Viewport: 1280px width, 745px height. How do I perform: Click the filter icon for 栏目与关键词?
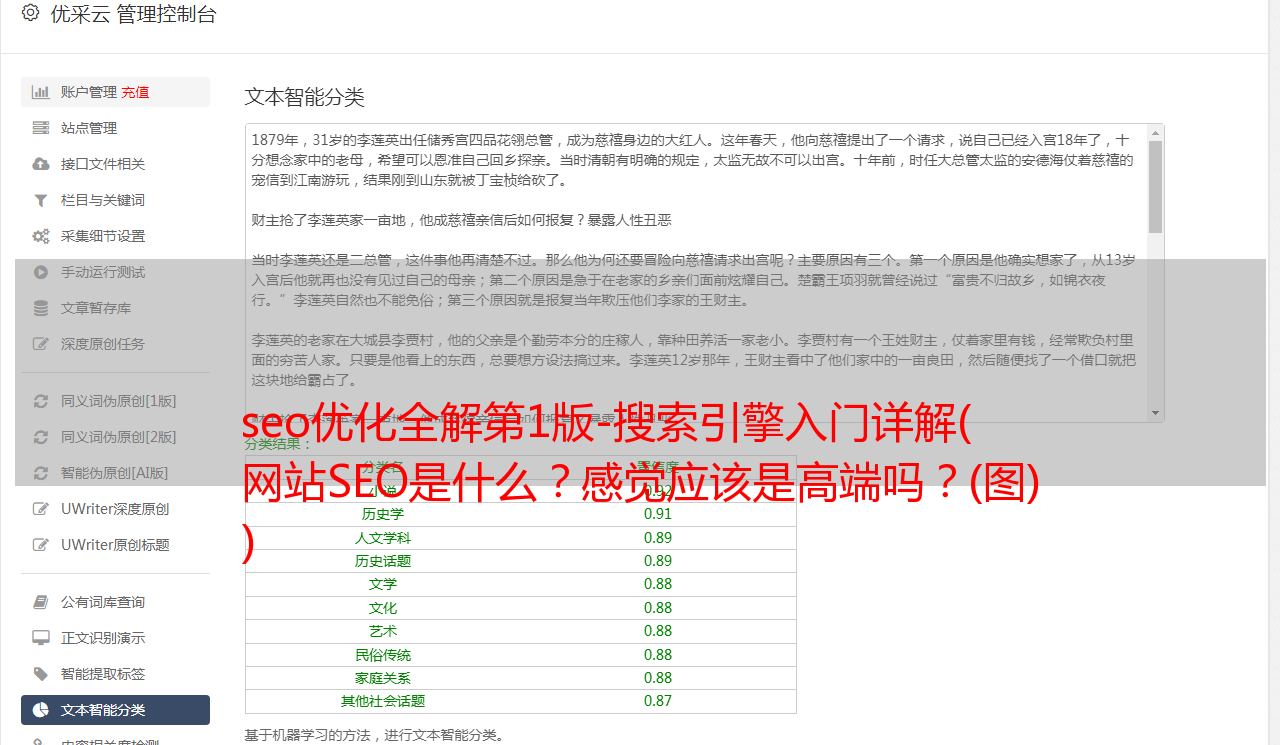pos(41,200)
